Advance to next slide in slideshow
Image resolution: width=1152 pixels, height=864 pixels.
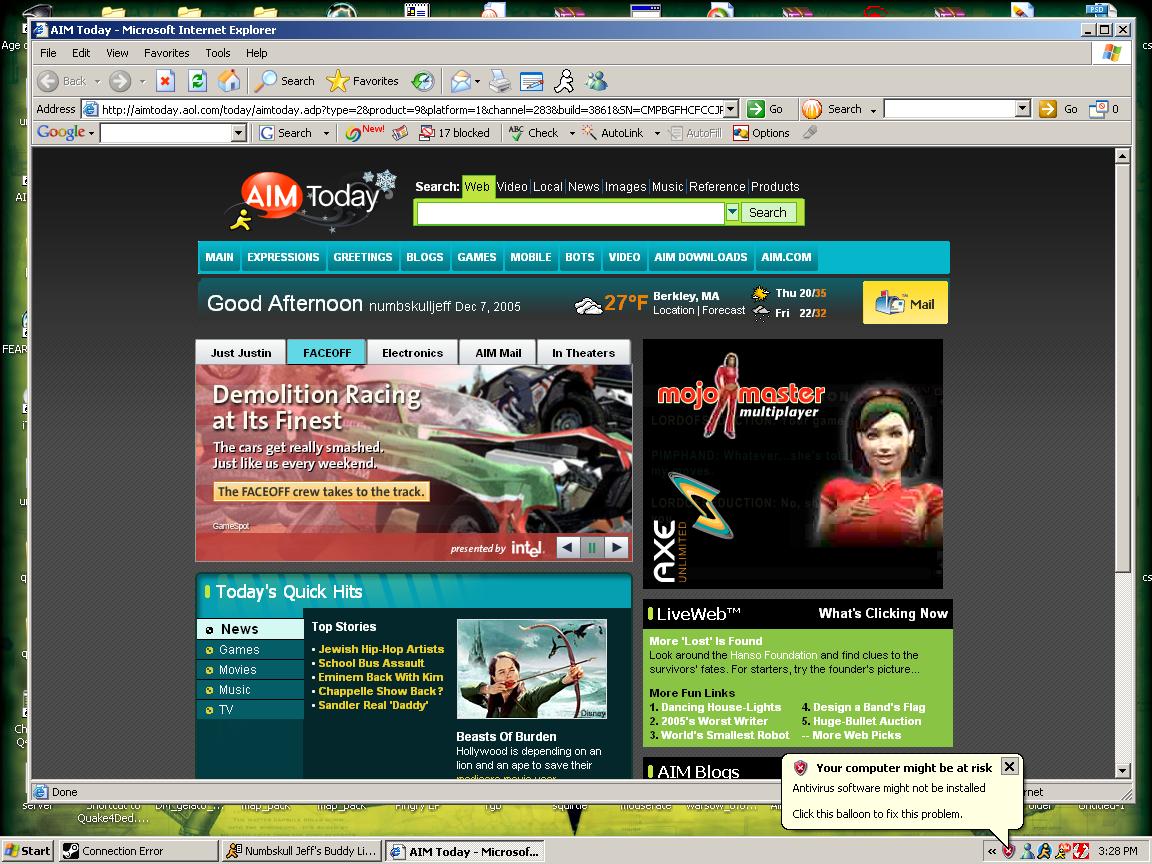coord(617,547)
